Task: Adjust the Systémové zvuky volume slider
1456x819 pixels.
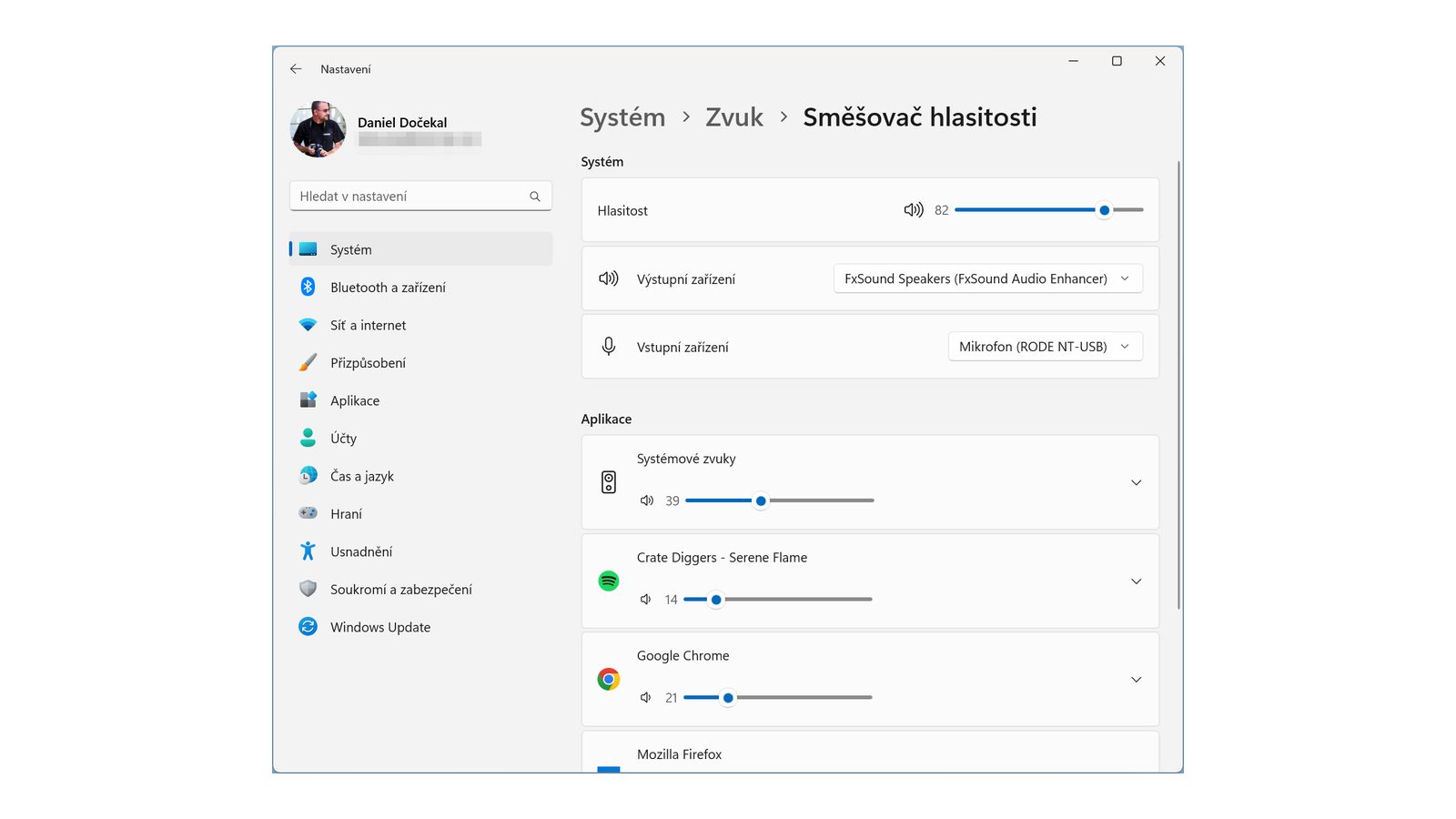Action: click(779, 500)
